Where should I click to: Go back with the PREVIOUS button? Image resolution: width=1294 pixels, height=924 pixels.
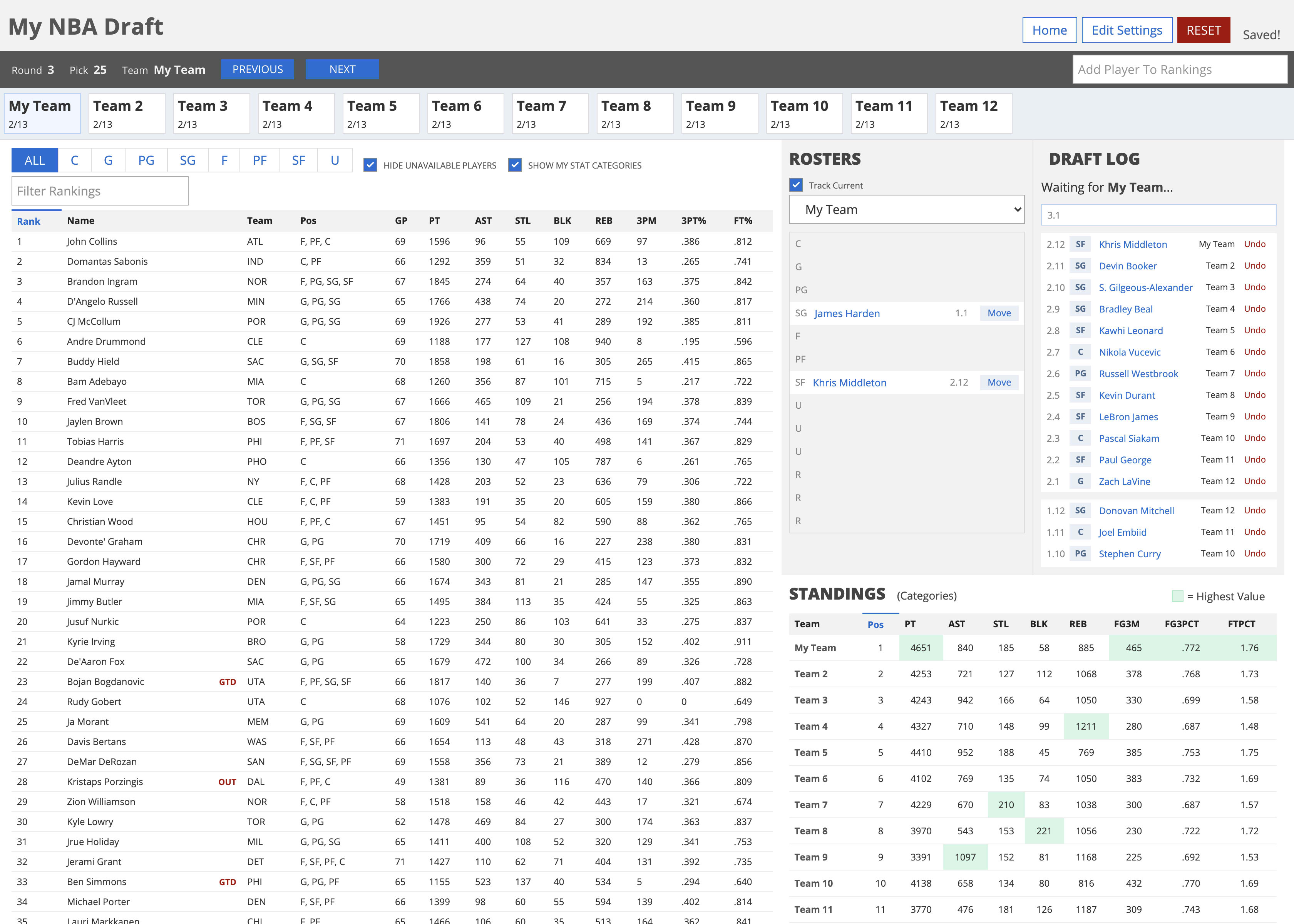[257, 69]
